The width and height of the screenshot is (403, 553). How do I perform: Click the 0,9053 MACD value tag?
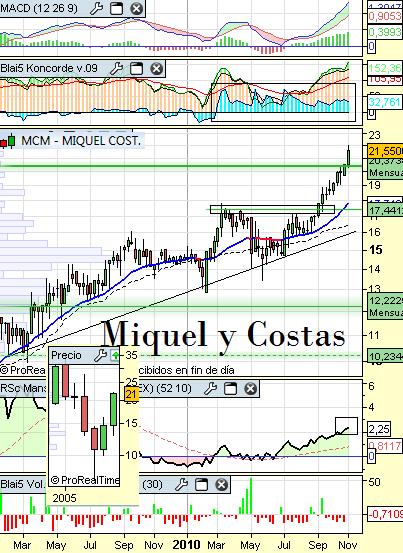point(385,16)
